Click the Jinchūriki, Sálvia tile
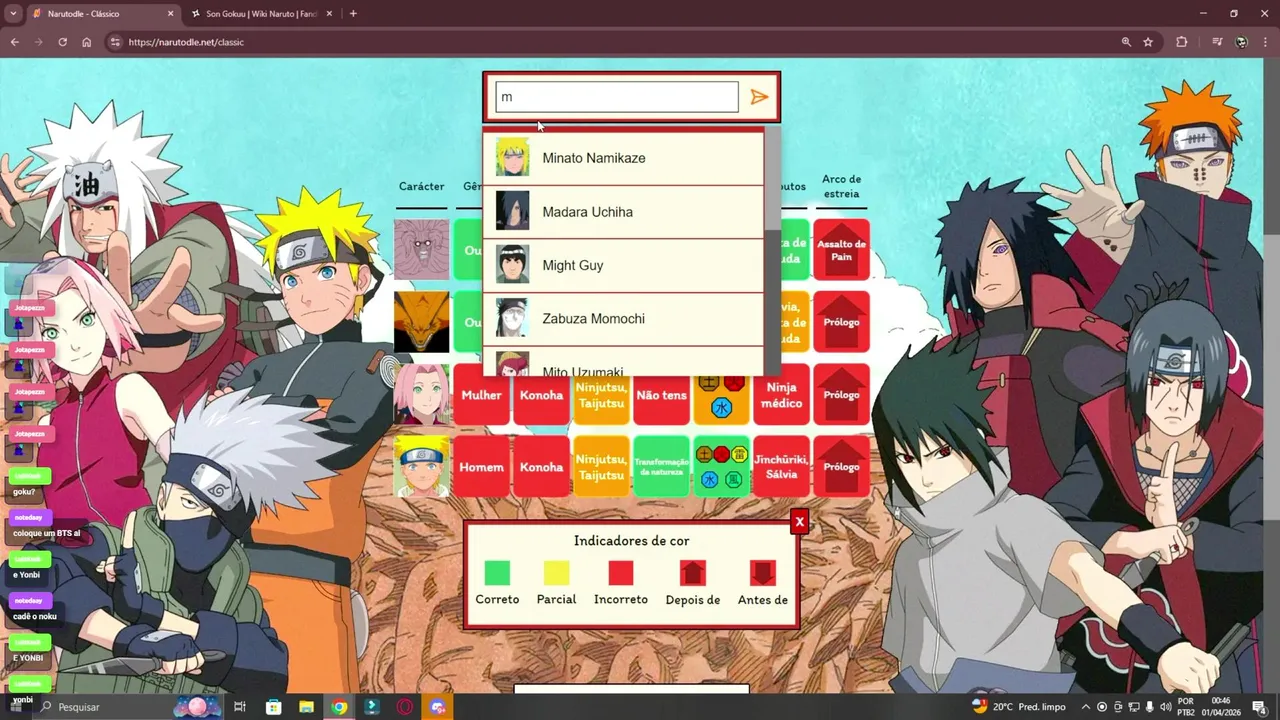This screenshot has width=1280, height=720. [x=781, y=466]
